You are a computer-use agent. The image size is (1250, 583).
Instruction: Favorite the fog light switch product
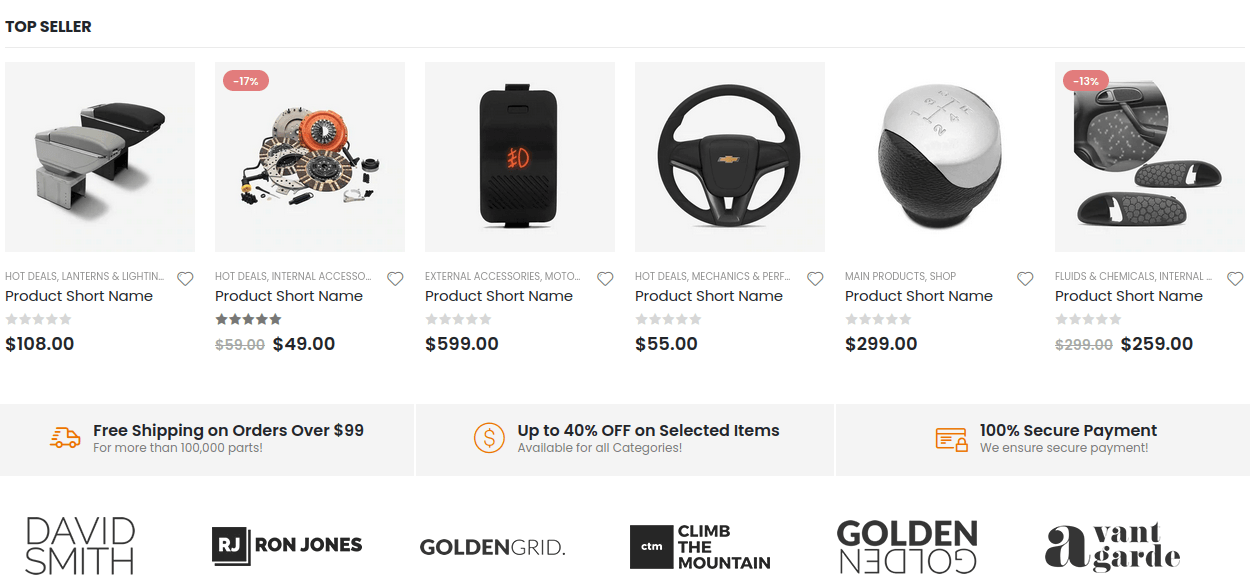(x=605, y=279)
